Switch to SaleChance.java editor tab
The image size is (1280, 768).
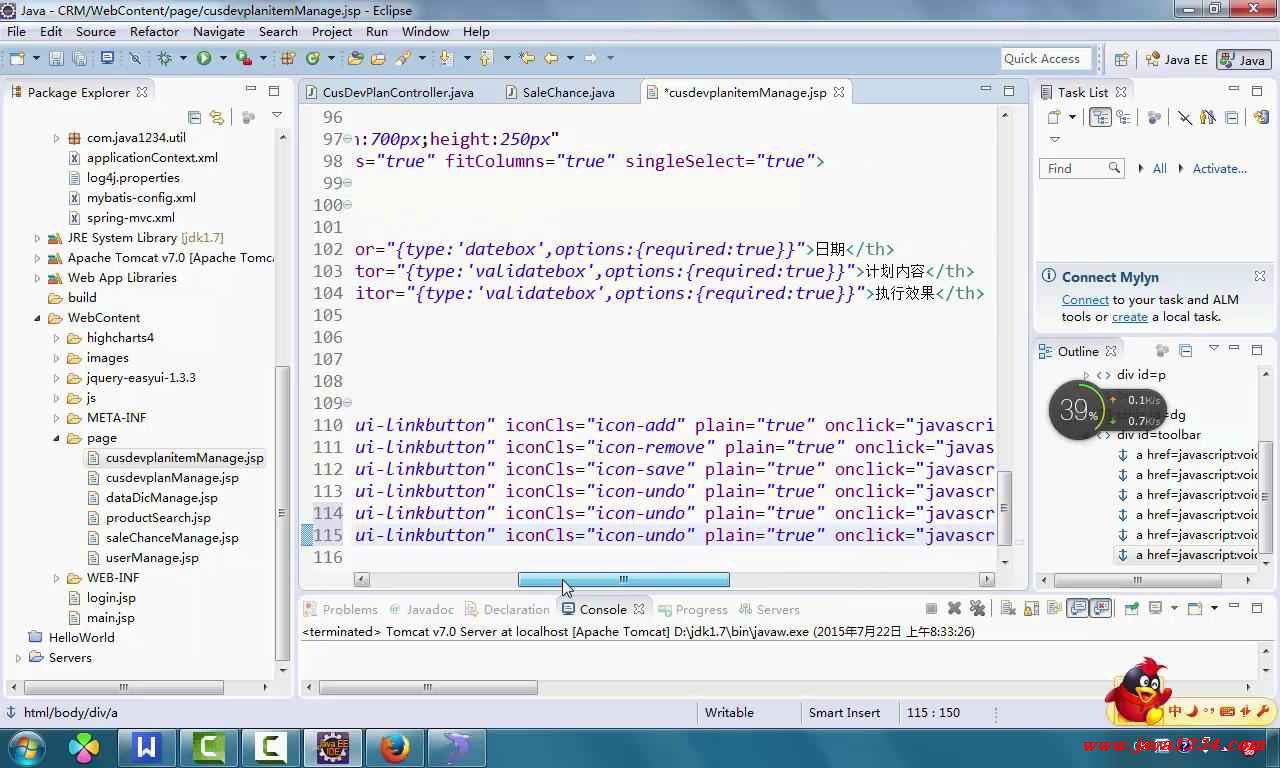point(568,92)
